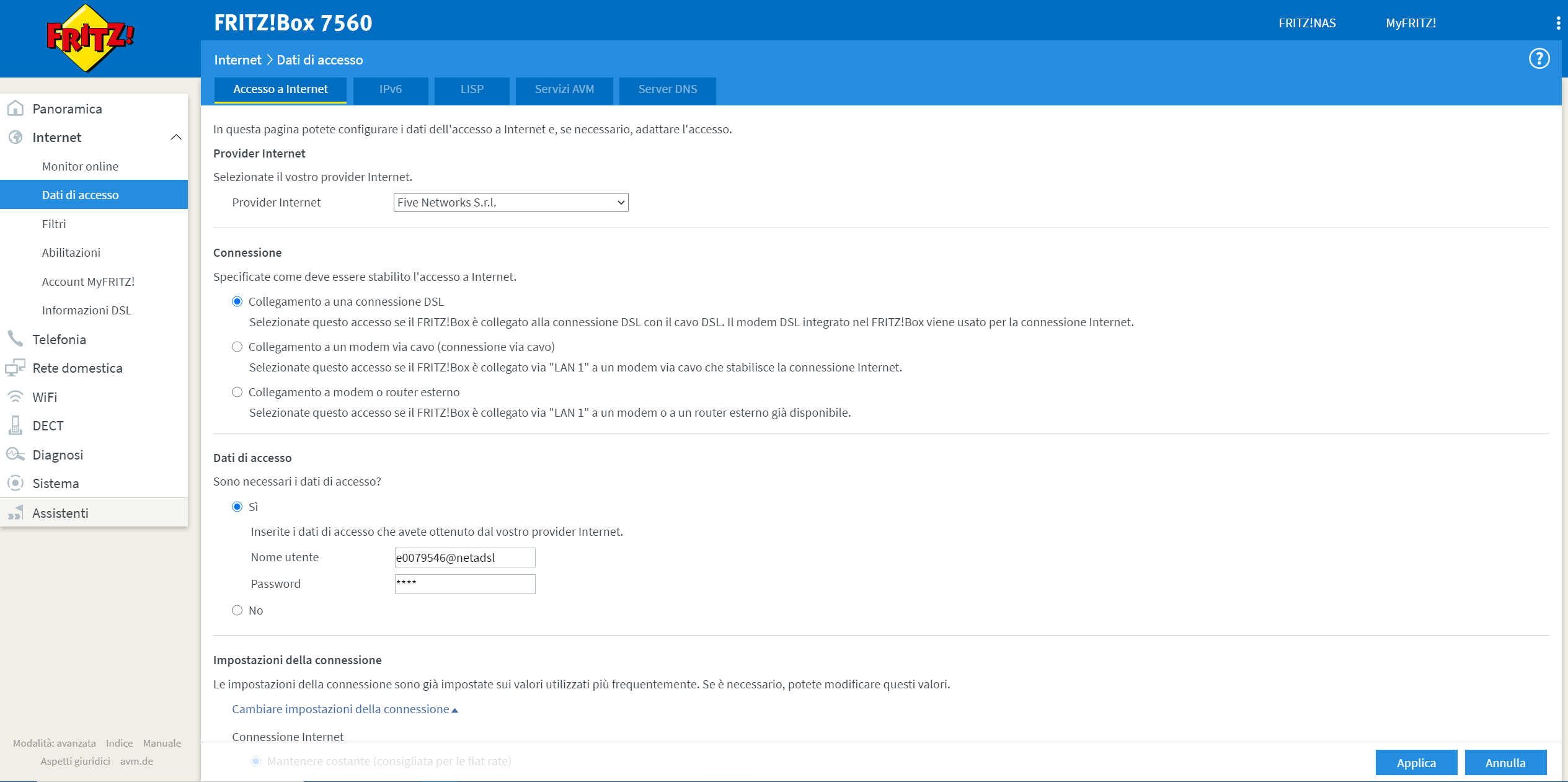Click the WiFi signal icon

[16, 396]
